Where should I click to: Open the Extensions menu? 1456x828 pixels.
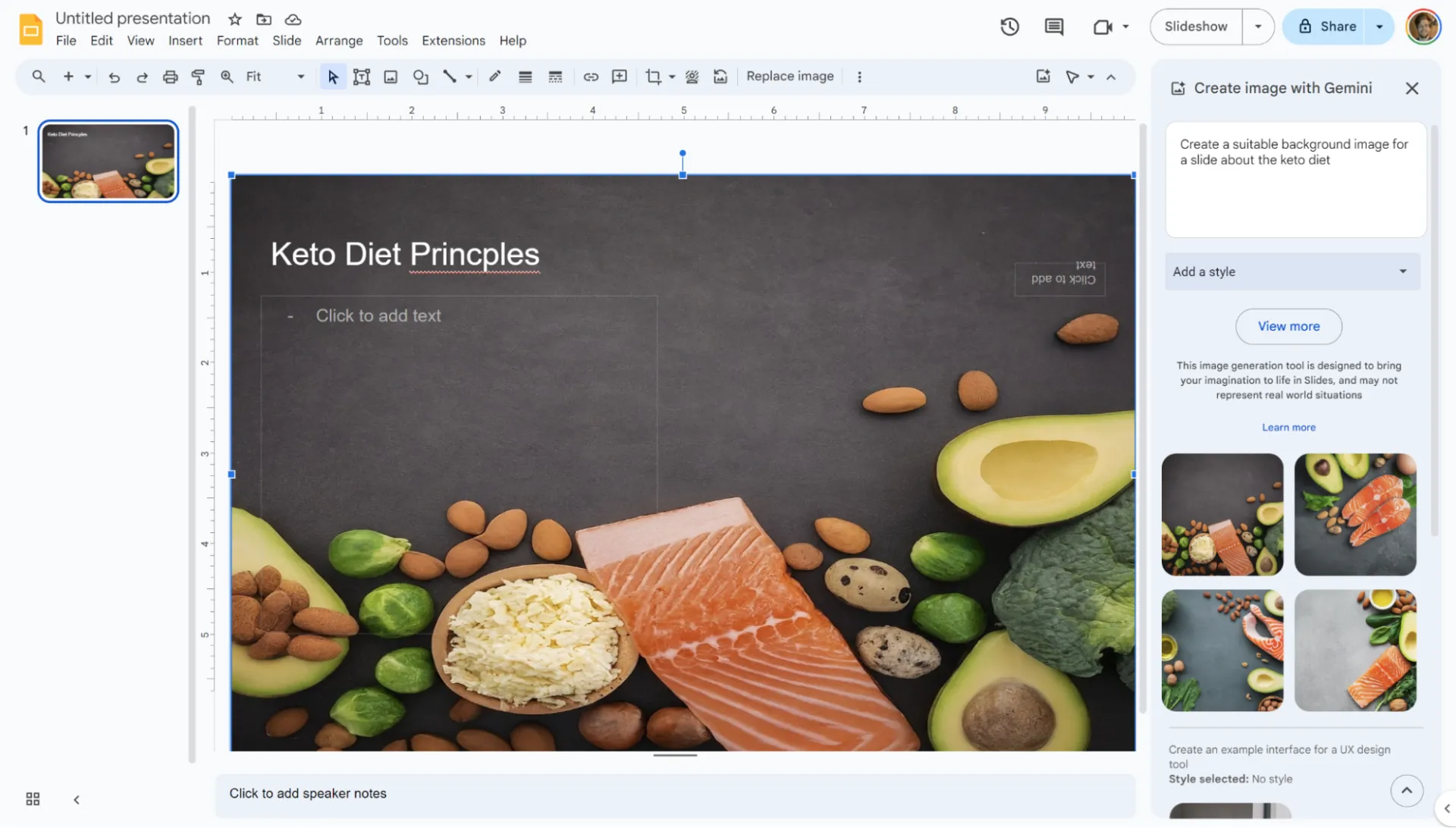point(453,41)
